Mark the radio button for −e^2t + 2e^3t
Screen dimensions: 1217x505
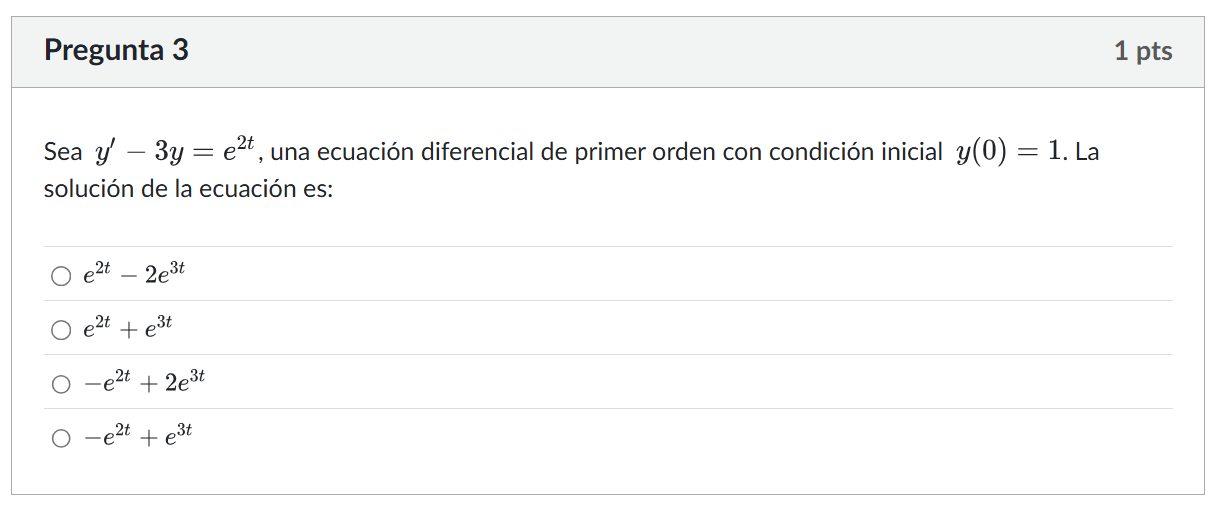click(x=62, y=383)
